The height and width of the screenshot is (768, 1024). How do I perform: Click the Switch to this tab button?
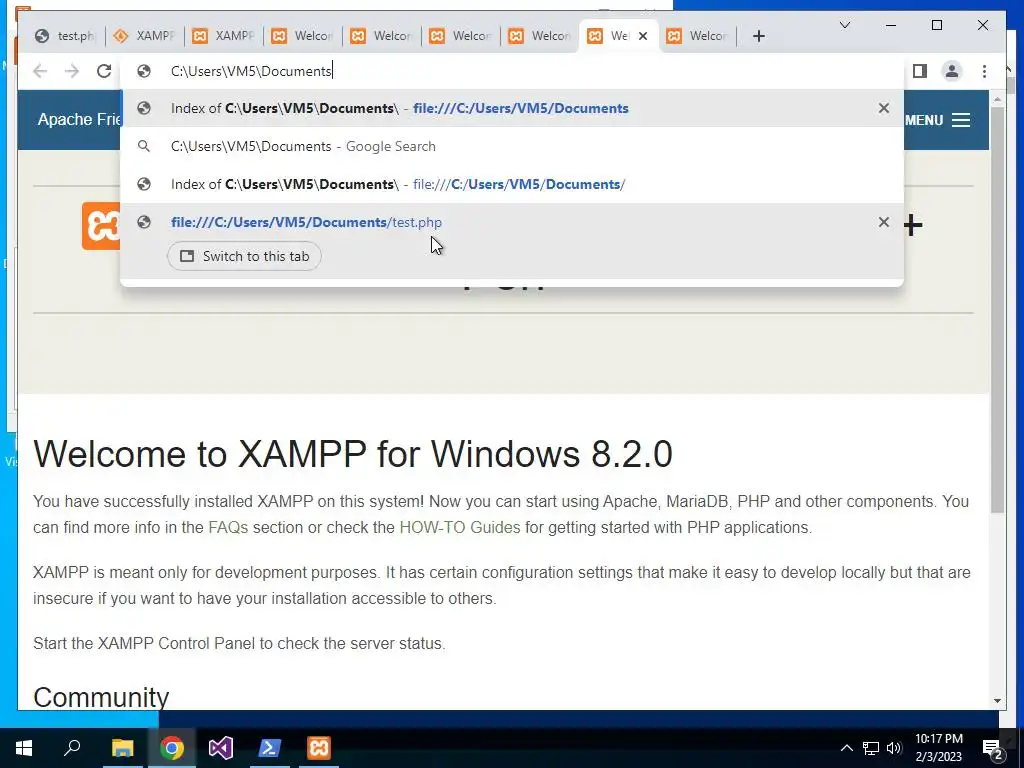(244, 256)
